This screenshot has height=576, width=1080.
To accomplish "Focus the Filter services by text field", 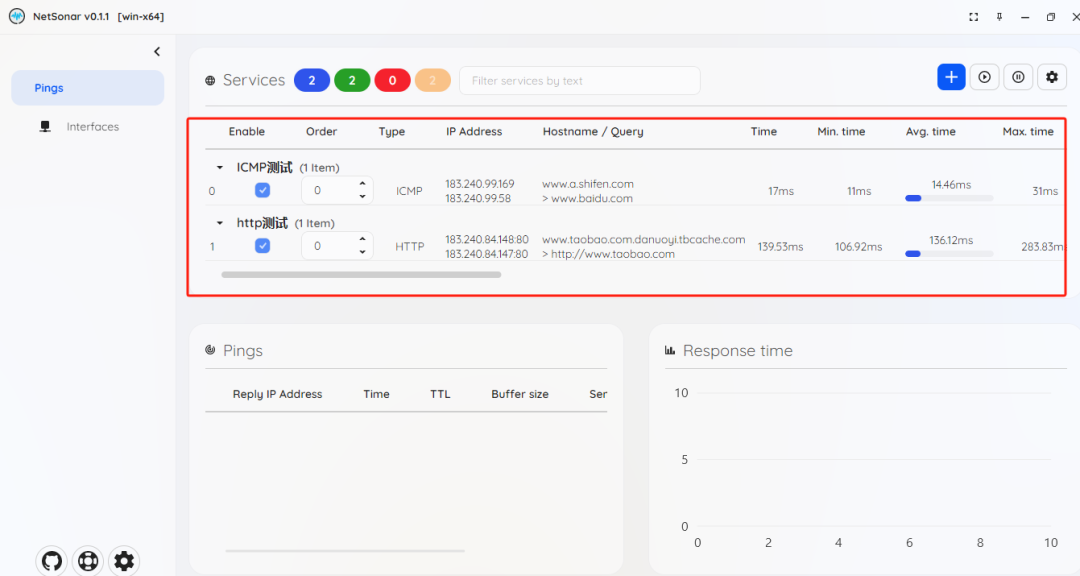I will 580,81.
